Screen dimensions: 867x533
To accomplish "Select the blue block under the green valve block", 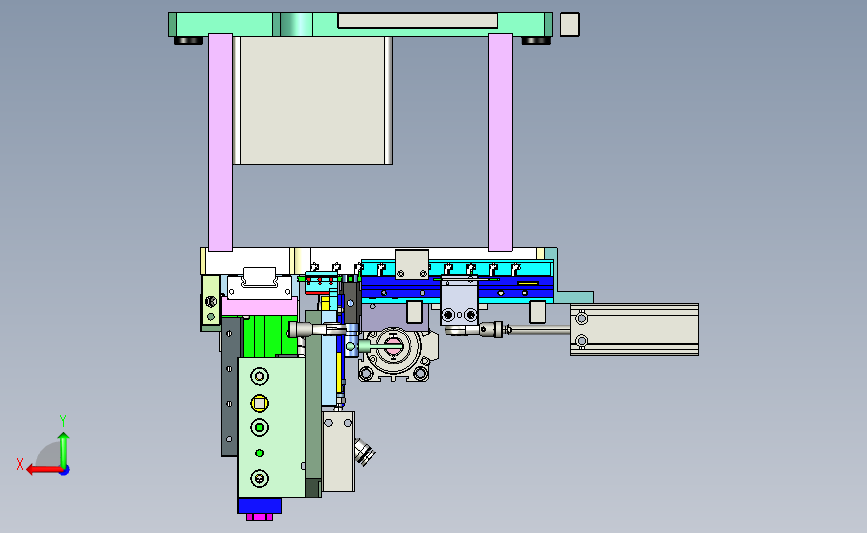I will click(x=260, y=505).
